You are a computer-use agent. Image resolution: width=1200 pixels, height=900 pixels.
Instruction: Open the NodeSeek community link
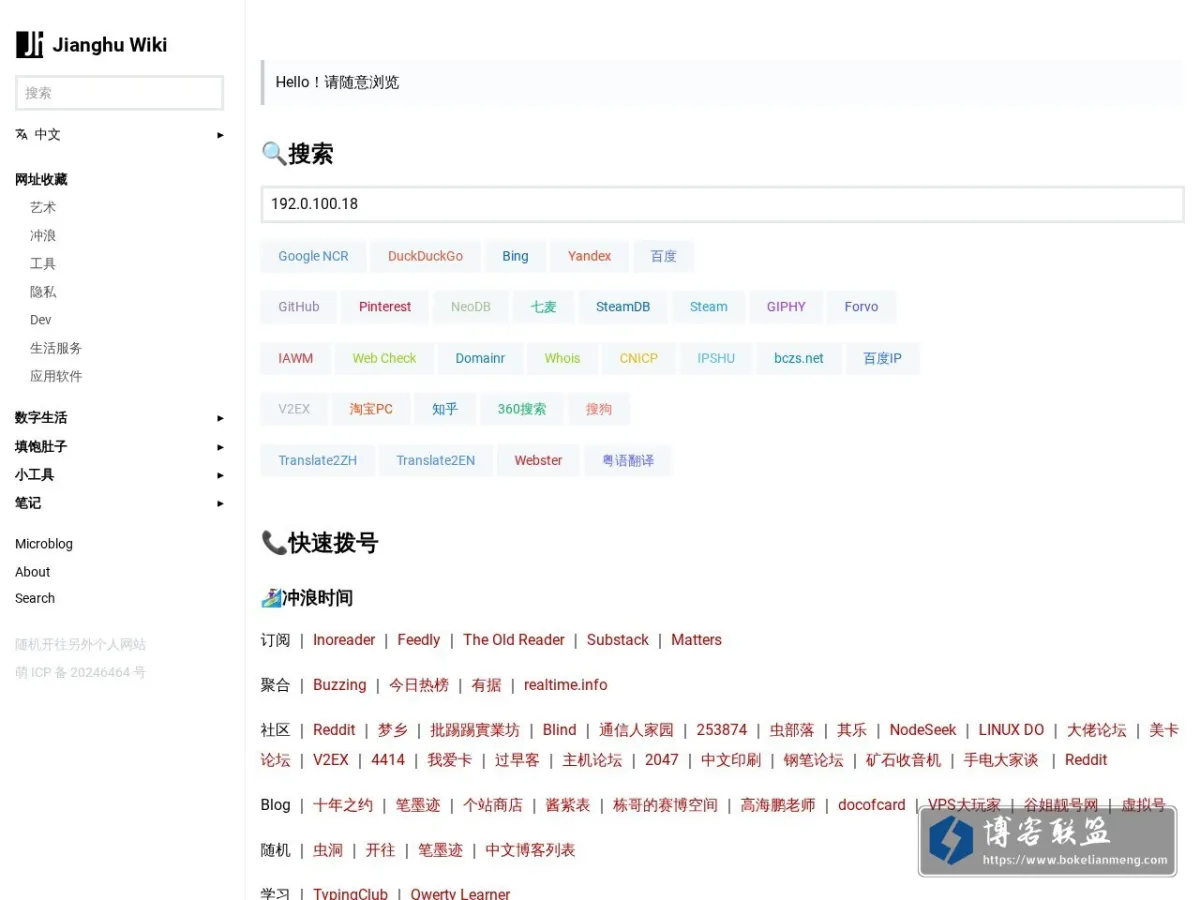923,730
